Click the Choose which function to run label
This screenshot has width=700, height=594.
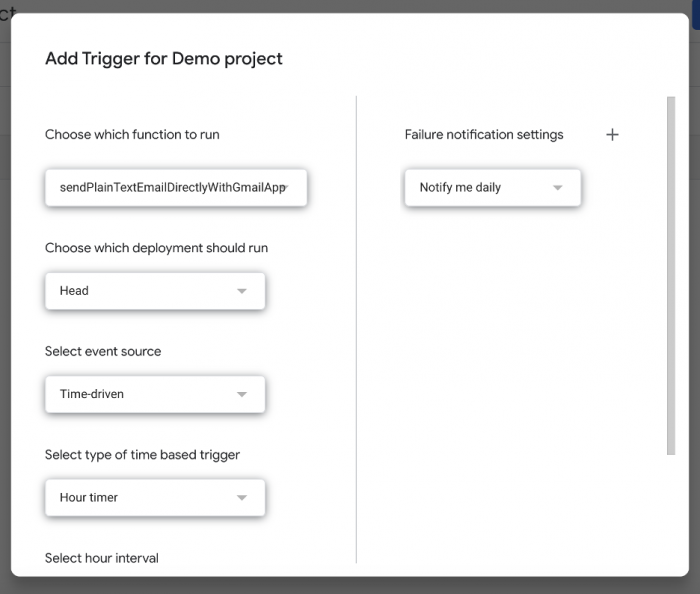click(x=132, y=135)
